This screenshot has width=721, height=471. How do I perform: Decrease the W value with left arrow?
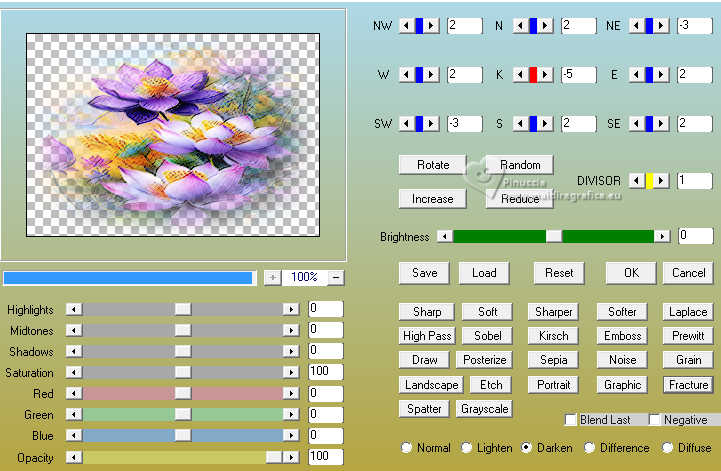coord(407,74)
